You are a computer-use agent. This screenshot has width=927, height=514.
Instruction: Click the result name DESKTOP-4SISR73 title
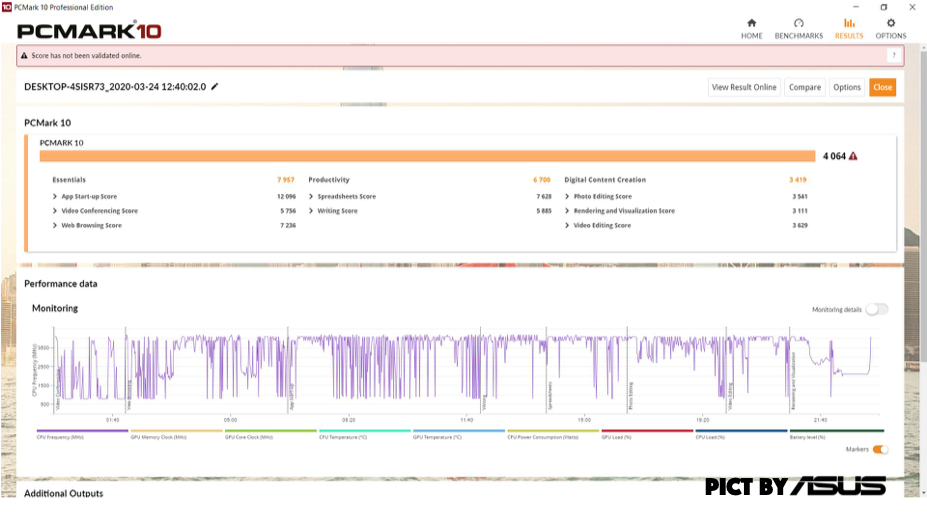115,86
